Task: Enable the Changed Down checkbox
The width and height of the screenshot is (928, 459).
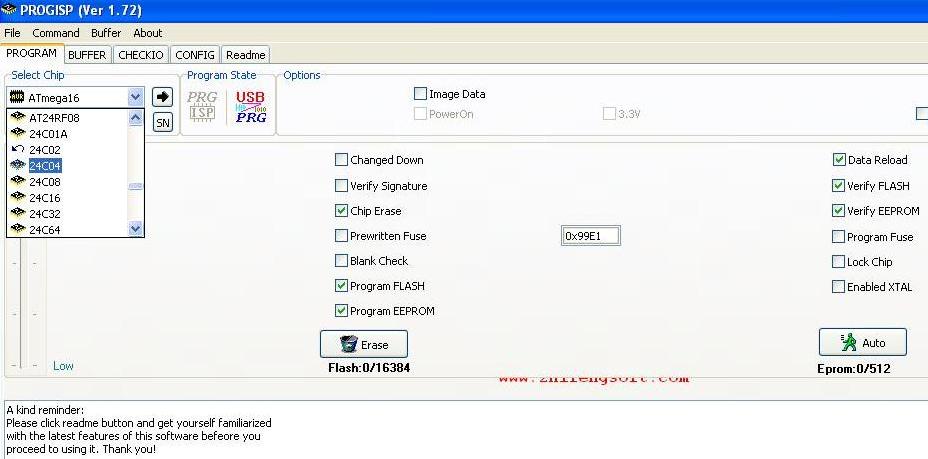Action: coord(341,160)
